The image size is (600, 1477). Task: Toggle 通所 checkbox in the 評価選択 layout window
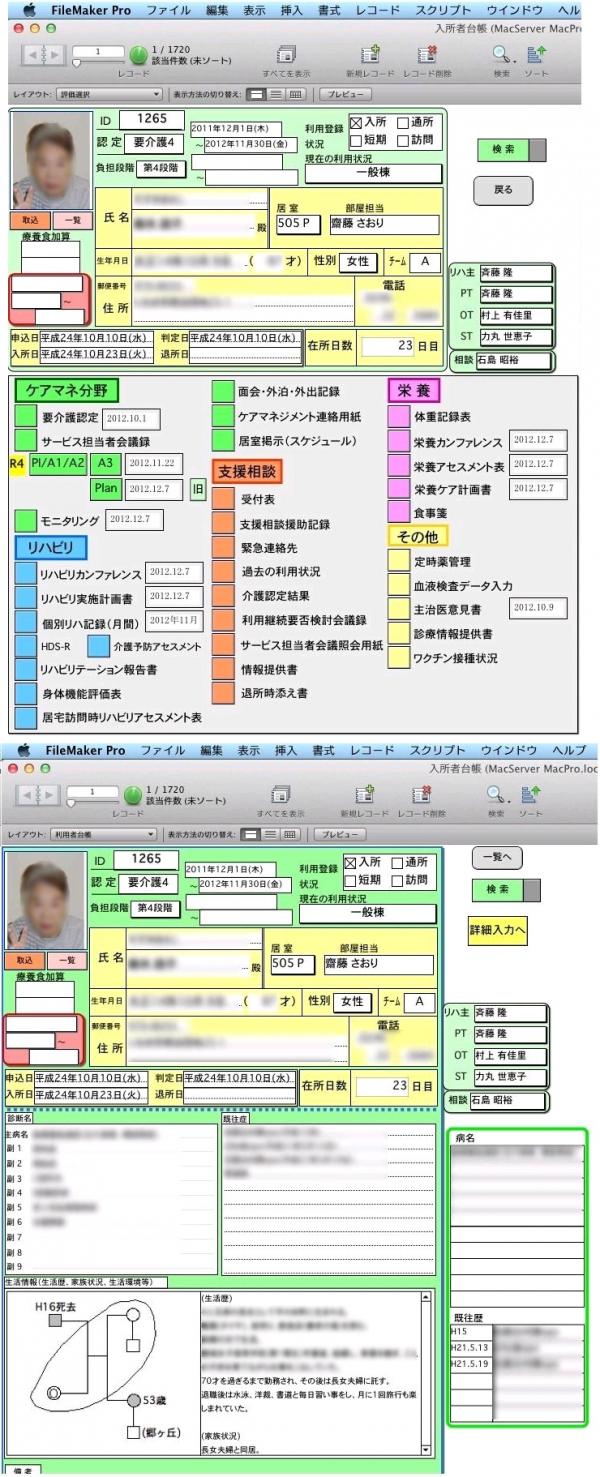(403, 123)
